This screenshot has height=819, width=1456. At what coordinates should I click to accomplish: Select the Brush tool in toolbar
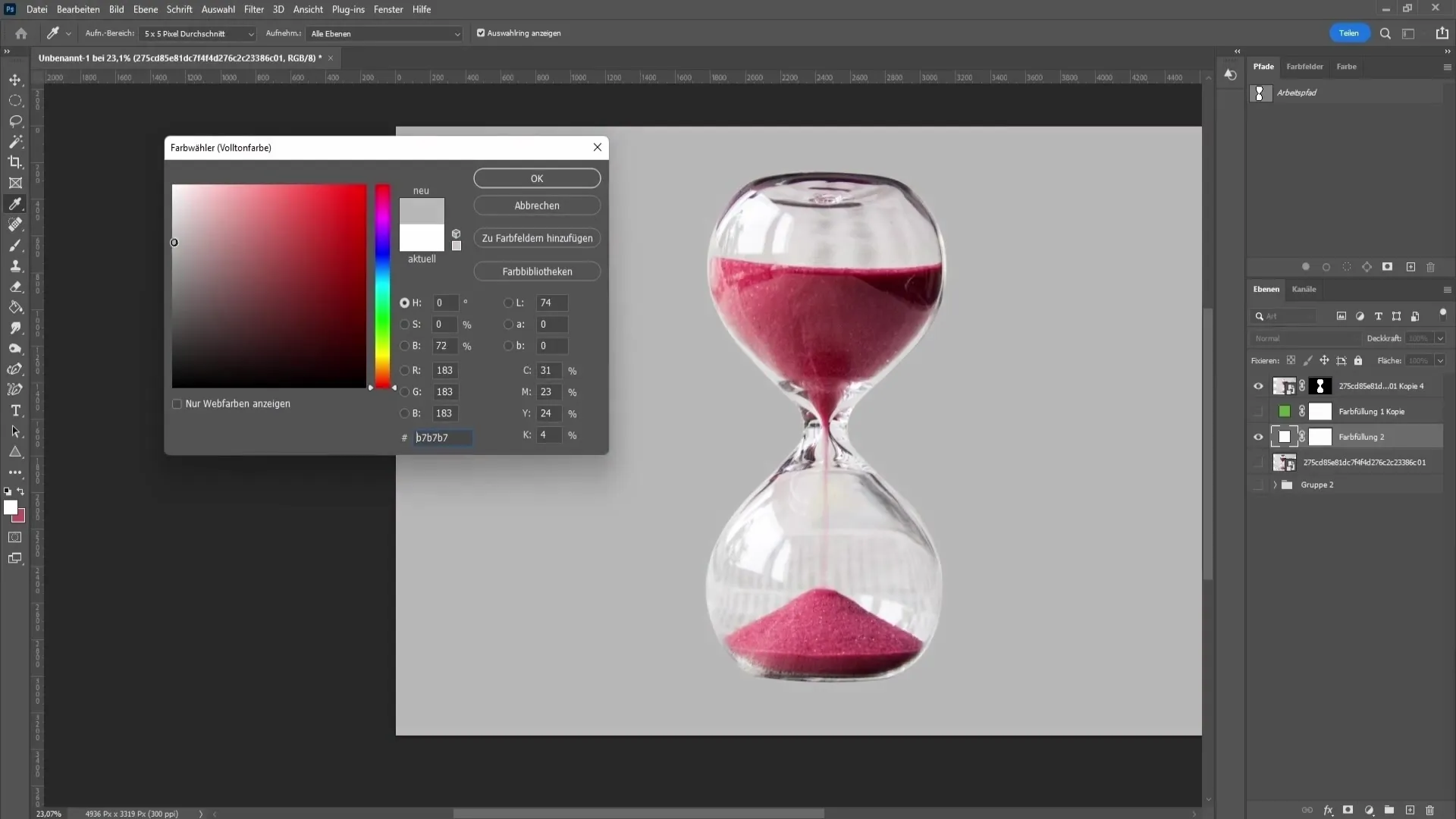(x=15, y=245)
